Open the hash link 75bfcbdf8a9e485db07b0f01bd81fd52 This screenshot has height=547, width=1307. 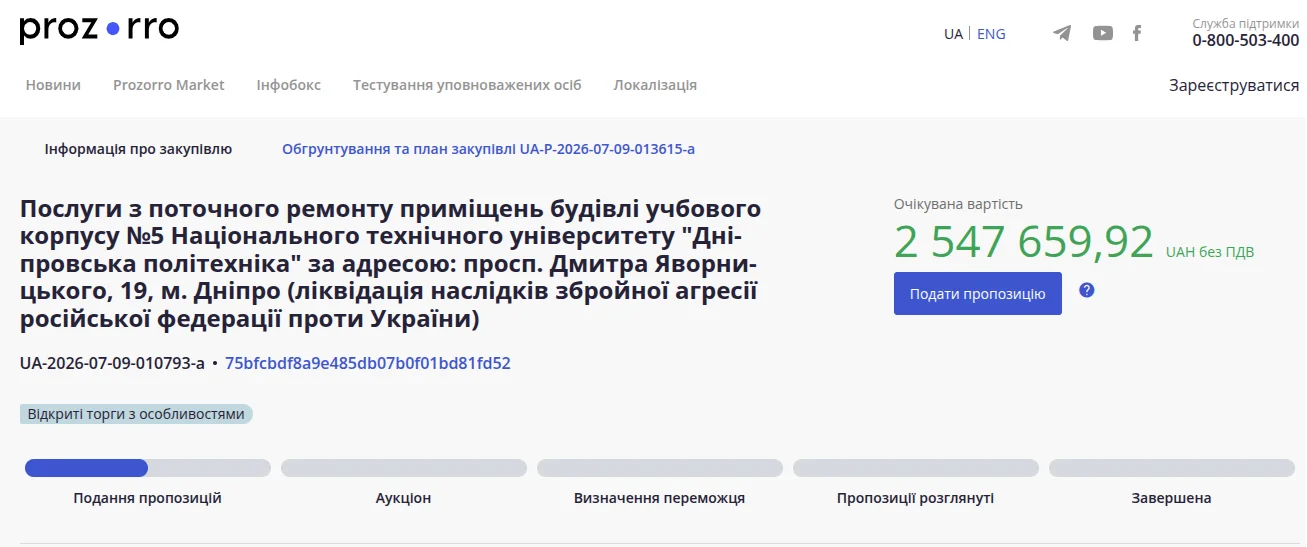coord(368,363)
